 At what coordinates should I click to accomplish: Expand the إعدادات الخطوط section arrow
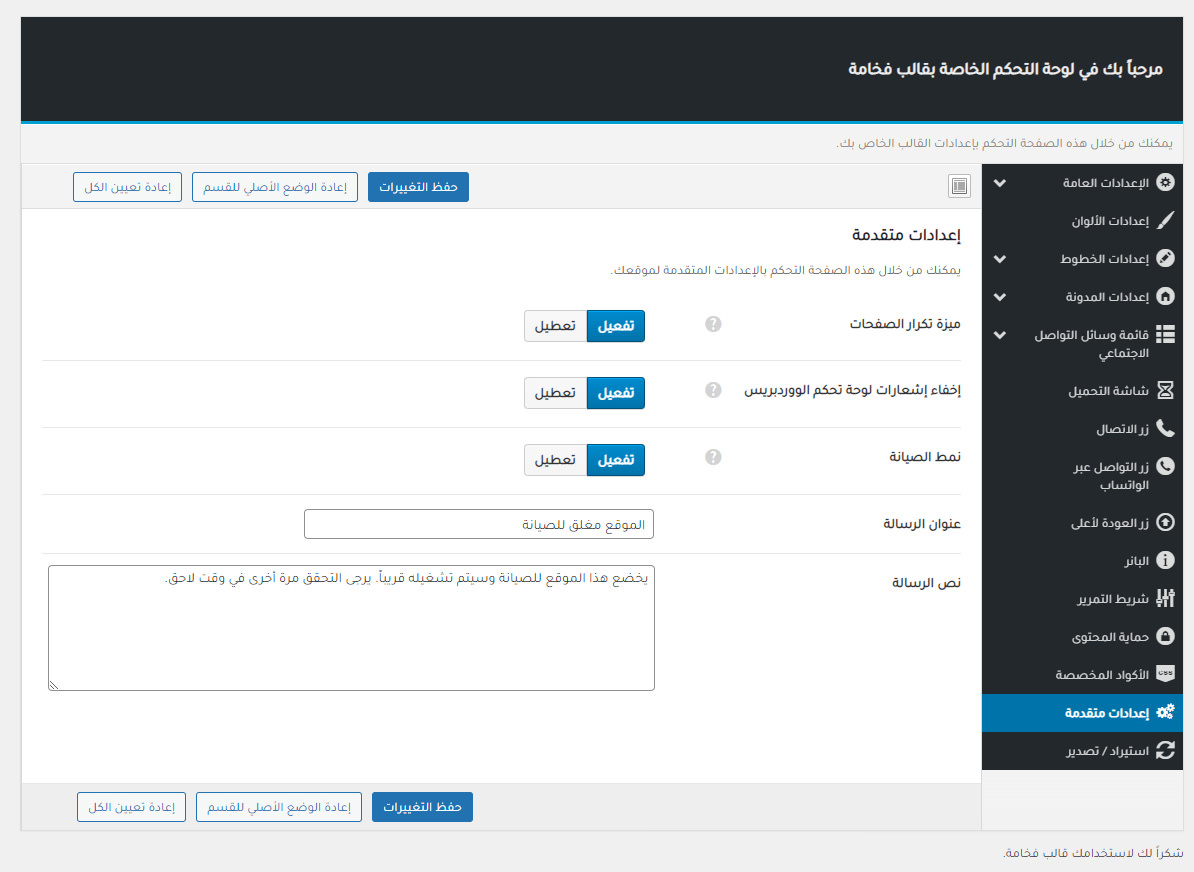click(x=1000, y=259)
